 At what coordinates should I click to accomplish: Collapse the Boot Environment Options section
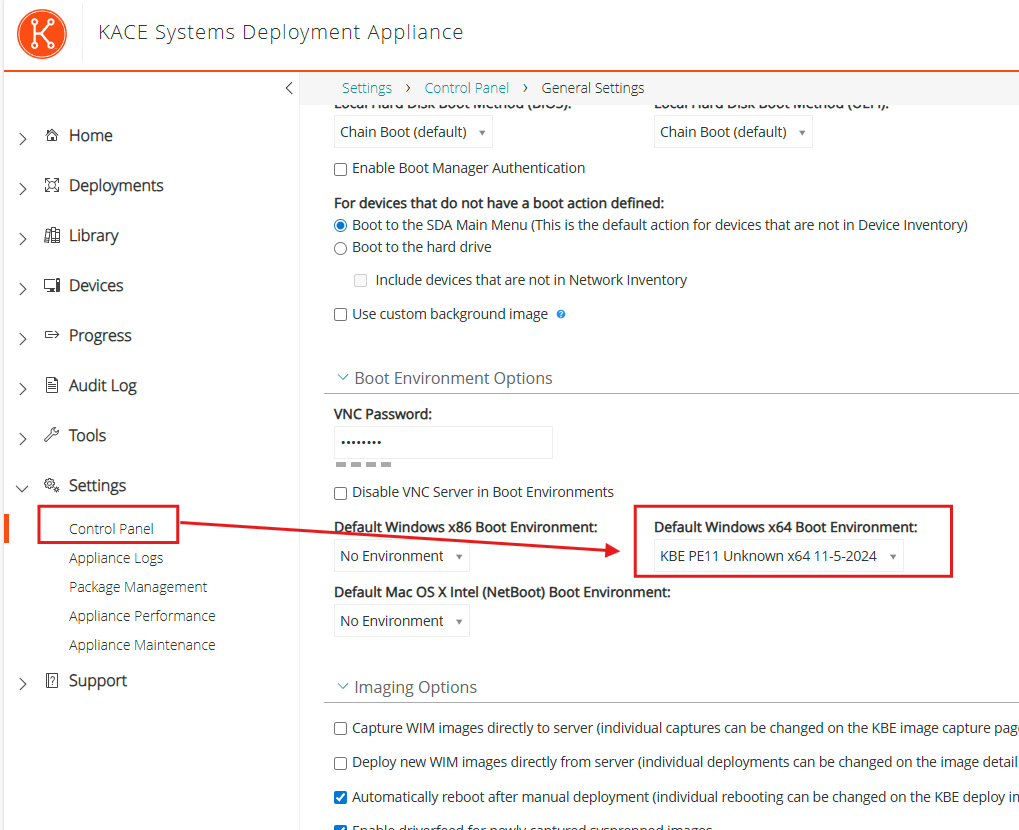(x=342, y=378)
